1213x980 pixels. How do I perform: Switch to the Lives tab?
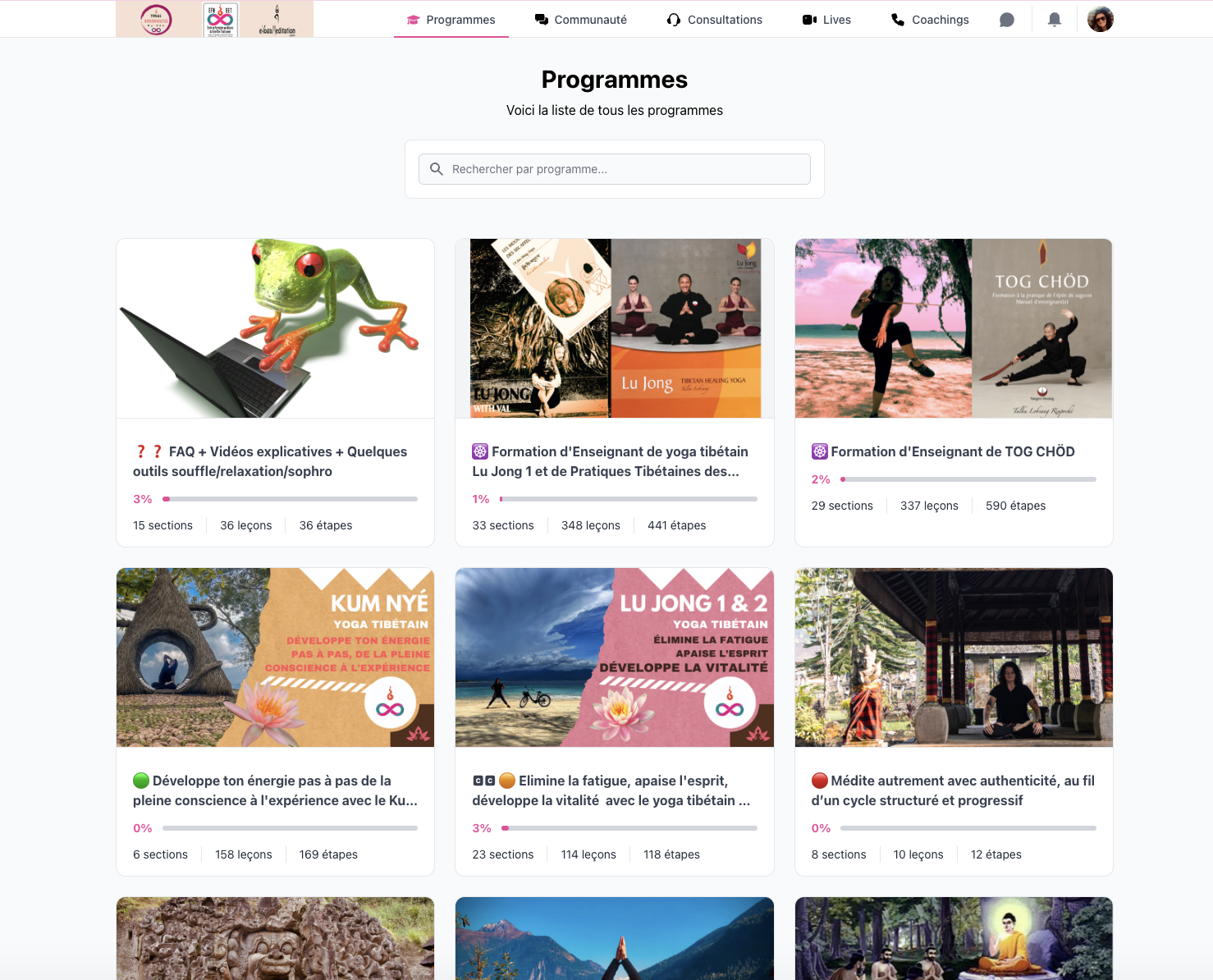(x=826, y=20)
